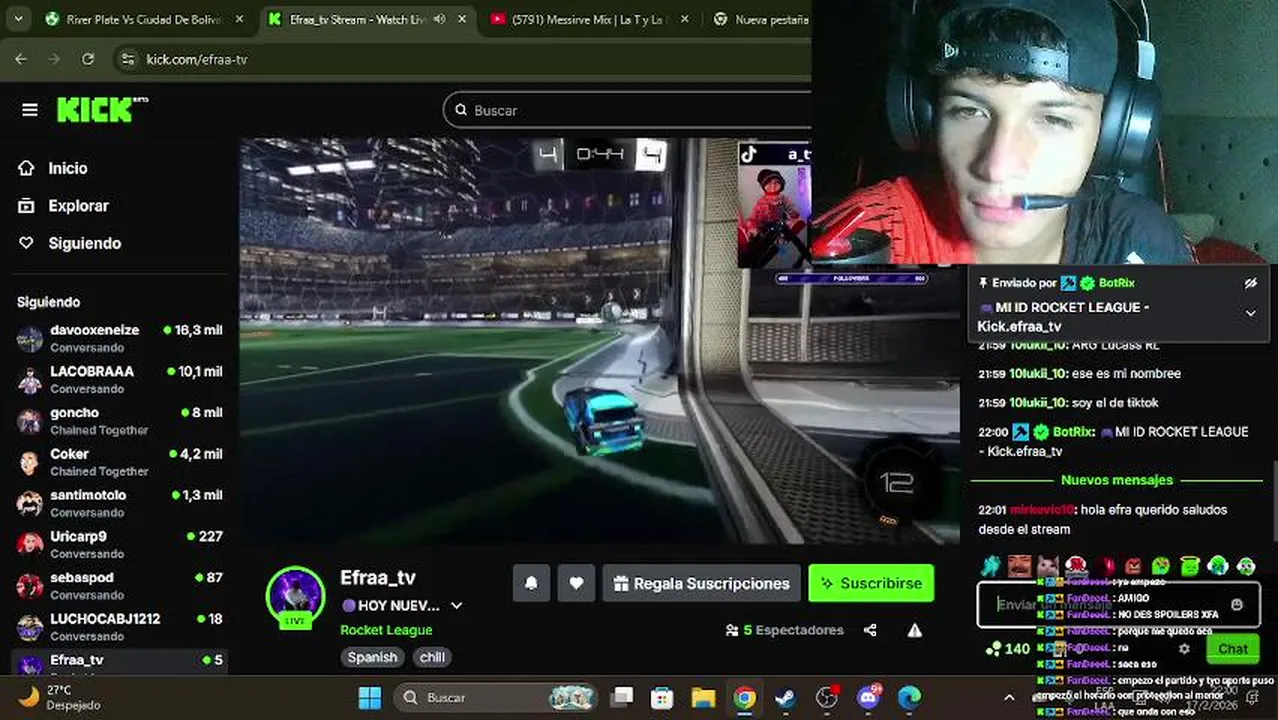Open the emoji picker in chat input
Screen dimensions: 1278x720
[x=1237, y=605]
